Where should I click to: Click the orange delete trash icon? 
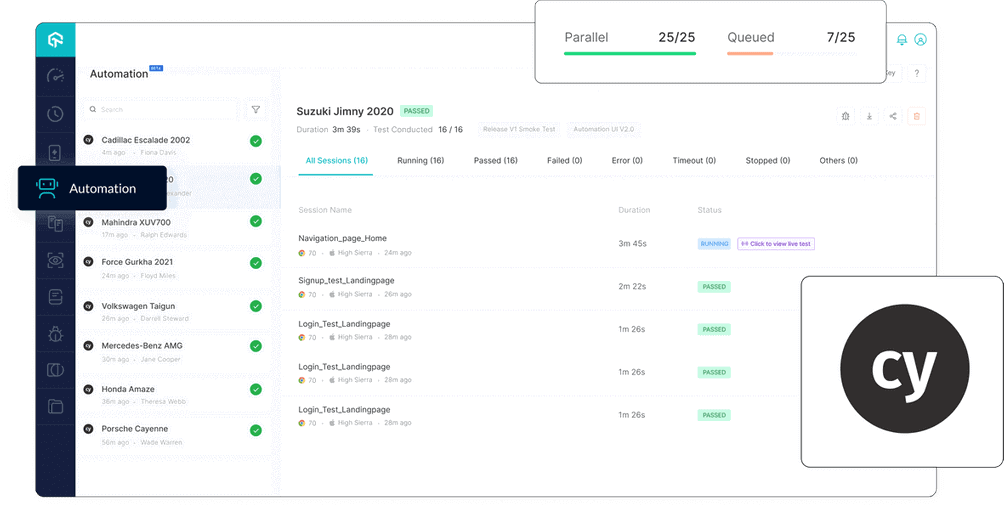[916, 116]
